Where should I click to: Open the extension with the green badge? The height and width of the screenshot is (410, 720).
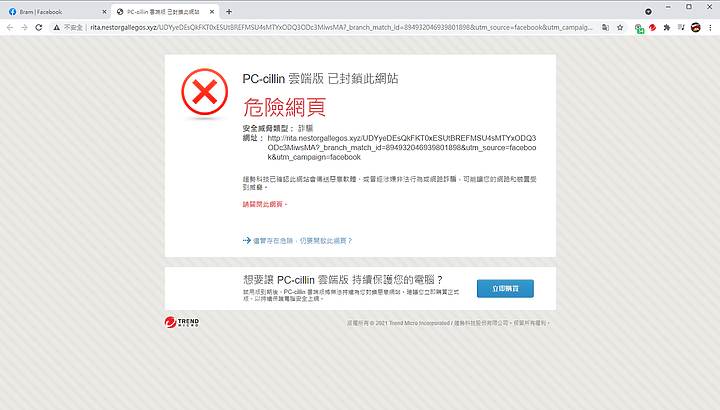click(x=639, y=28)
